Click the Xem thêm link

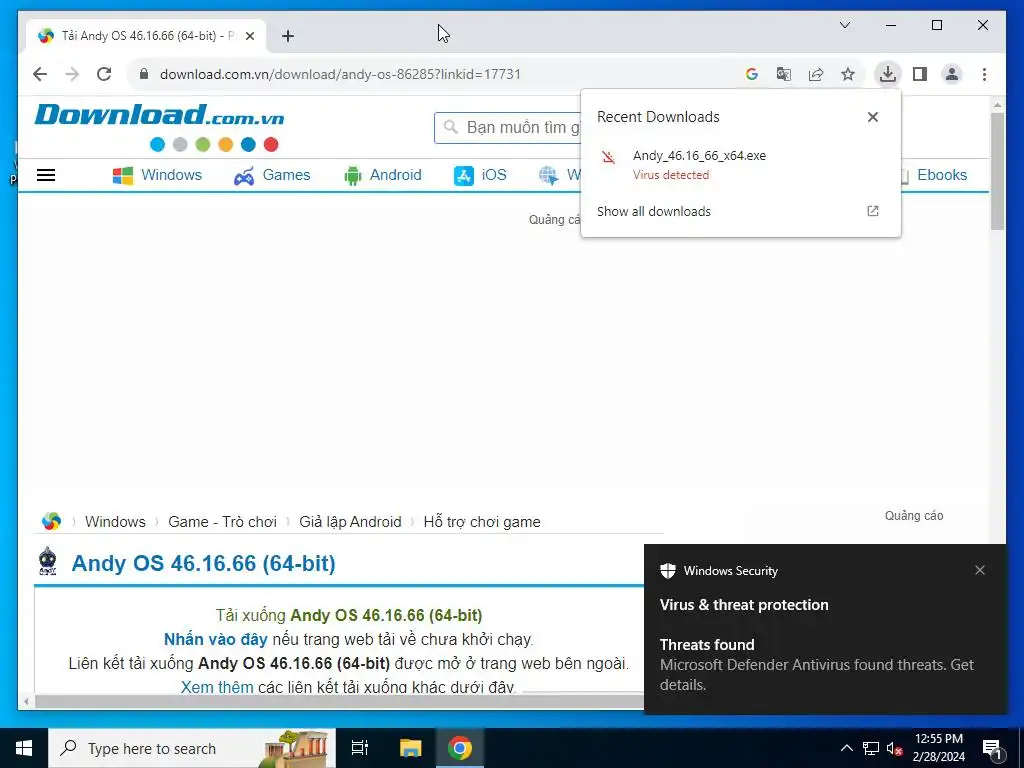click(217, 686)
